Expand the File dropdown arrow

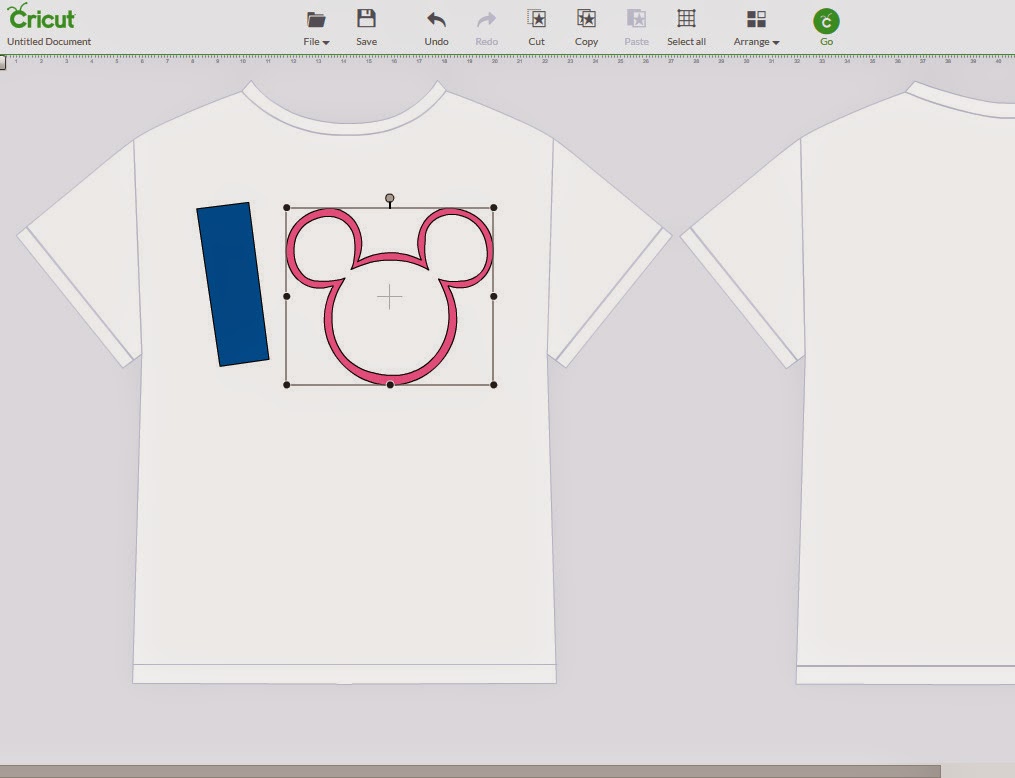(x=326, y=43)
